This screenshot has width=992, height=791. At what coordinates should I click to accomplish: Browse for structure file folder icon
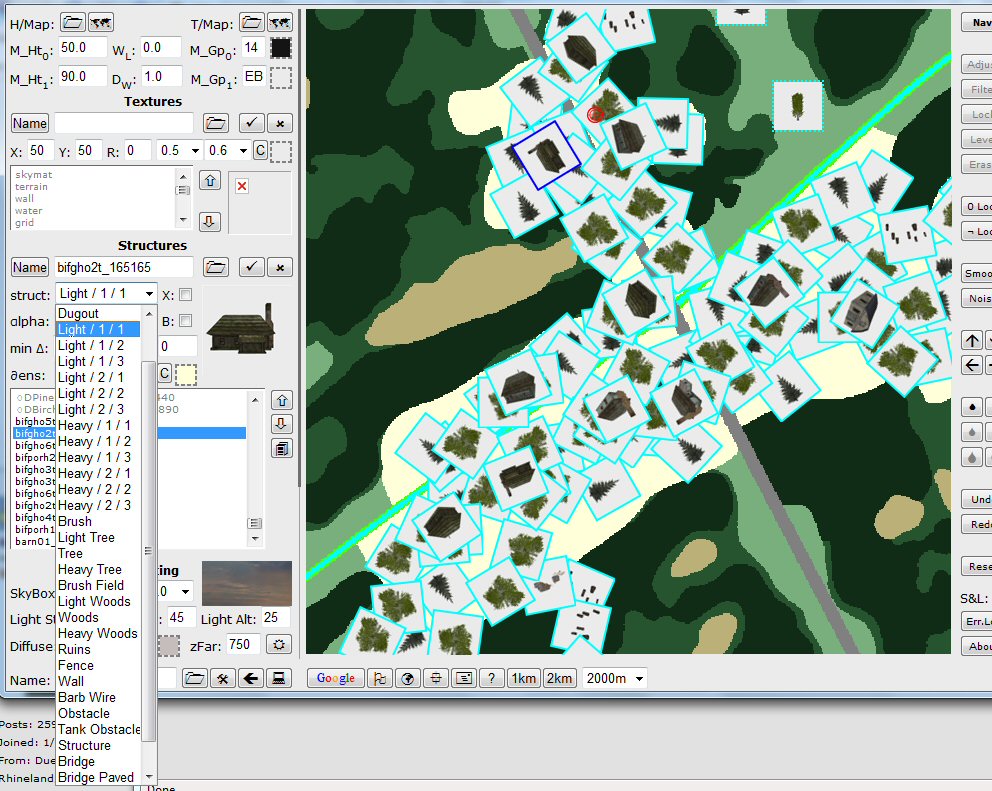pyautogui.click(x=216, y=267)
